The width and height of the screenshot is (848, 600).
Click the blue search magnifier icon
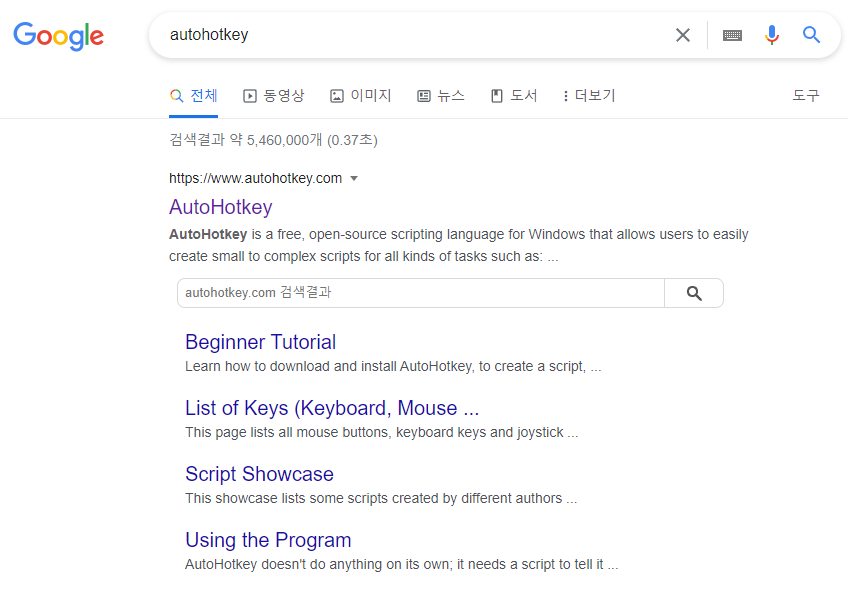tap(811, 35)
